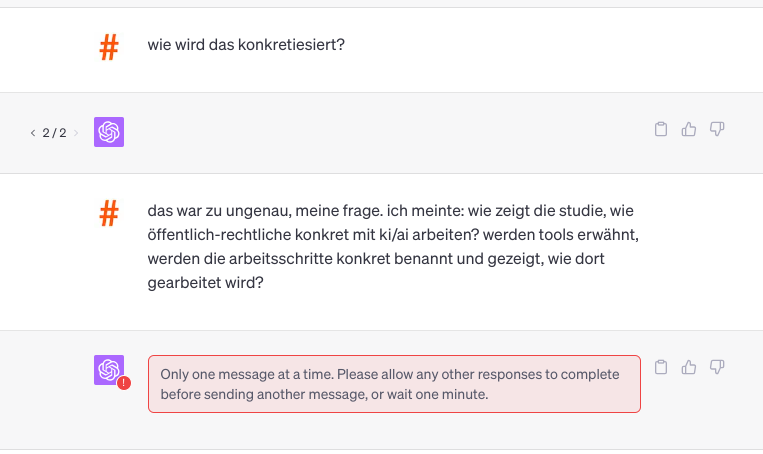
Task: Click the 2 / 2 response counter
Action: click(55, 132)
